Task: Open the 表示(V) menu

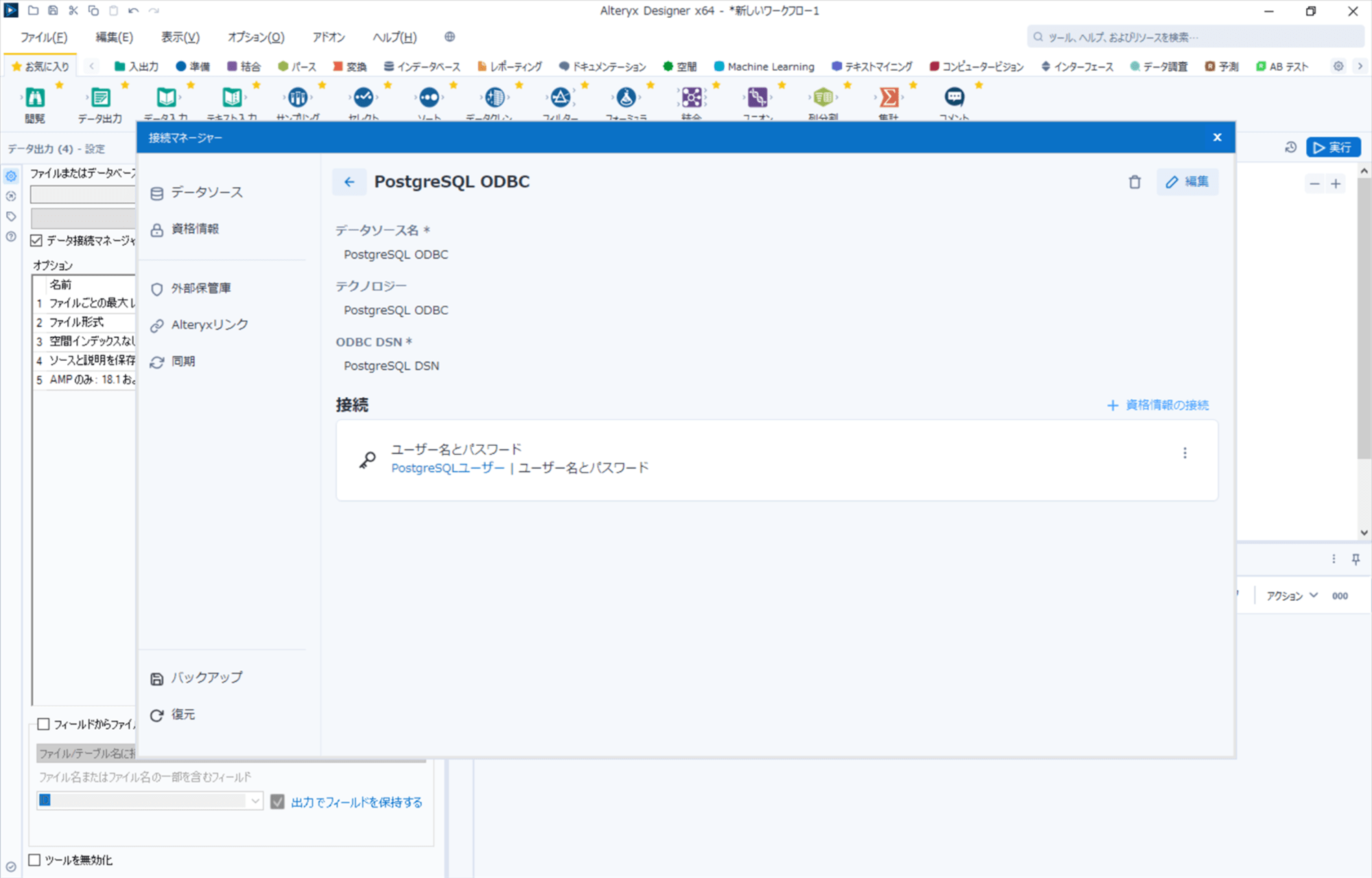Action: tap(180, 37)
